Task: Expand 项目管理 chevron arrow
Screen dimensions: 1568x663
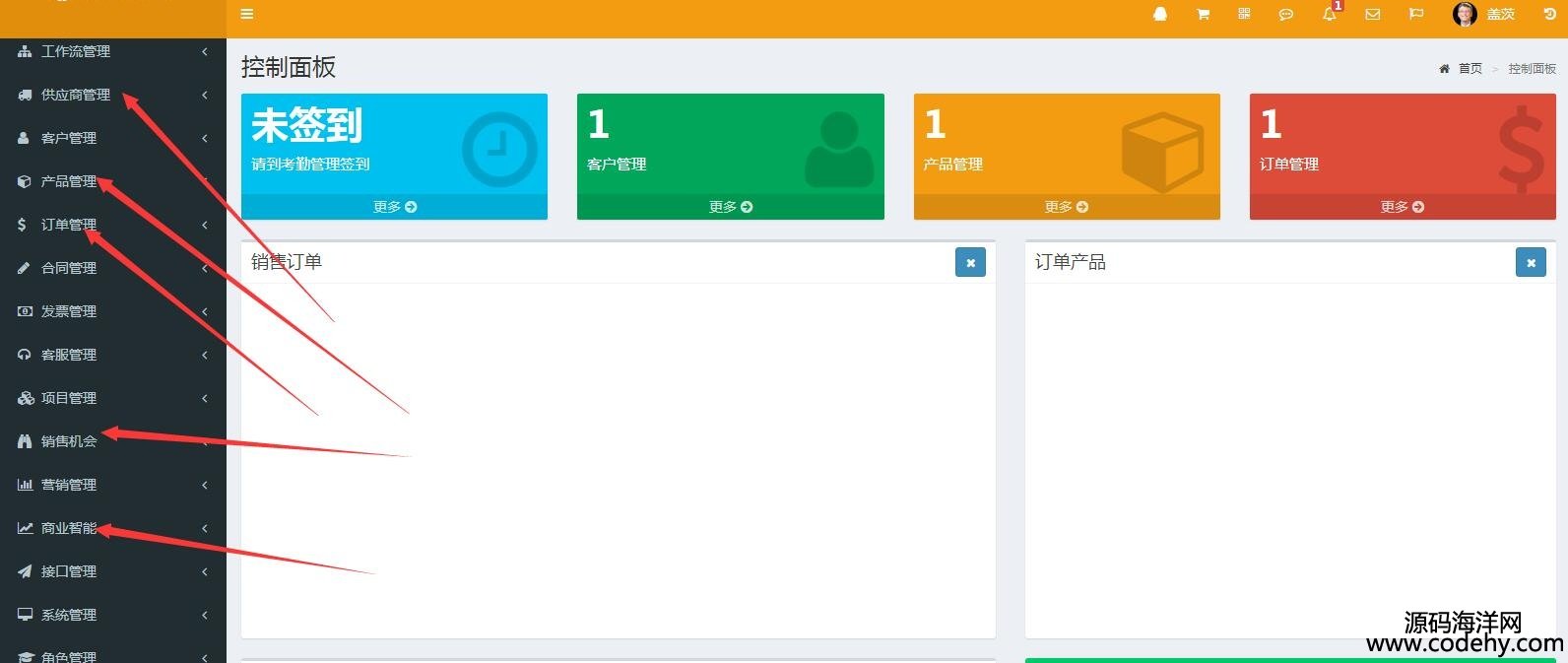Action: click(205, 398)
